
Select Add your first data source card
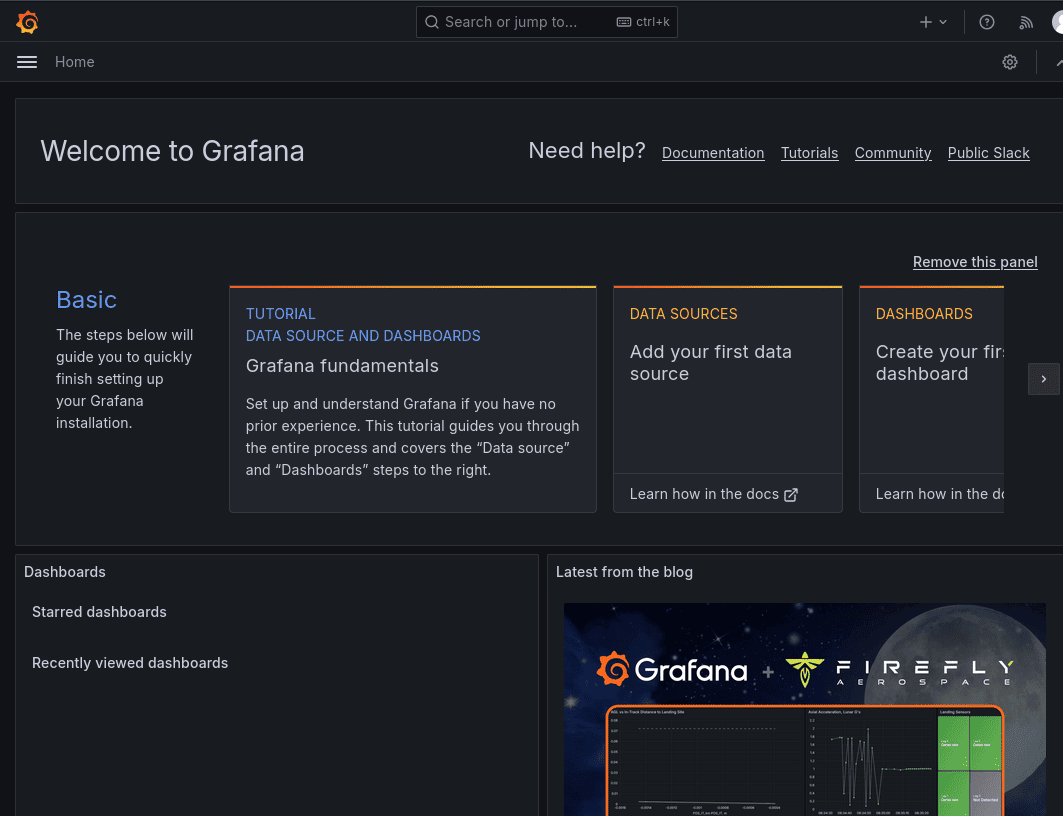(727, 380)
